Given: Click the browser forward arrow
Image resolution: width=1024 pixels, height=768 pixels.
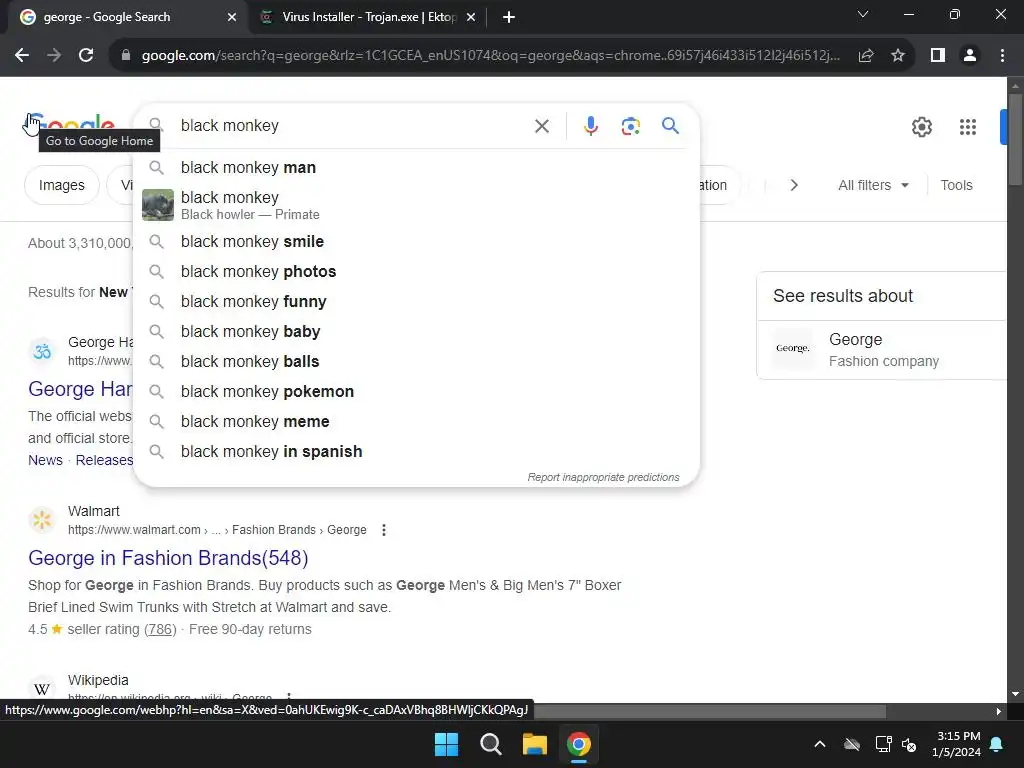Looking at the screenshot, I should click(x=54, y=56).
